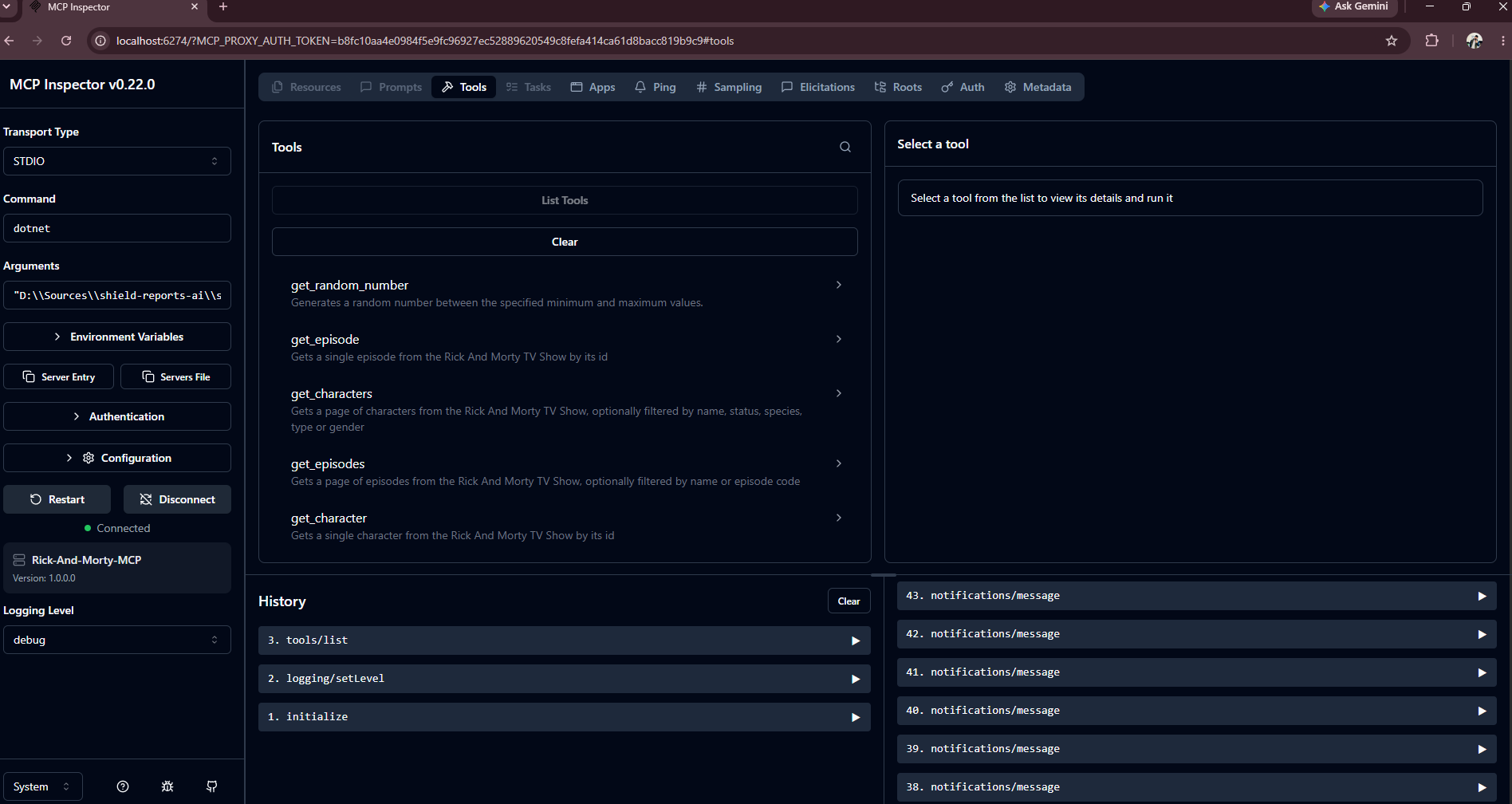Open the Logging Level debug dropdown
1512x804 pixels.
click(x=117, y=640)
